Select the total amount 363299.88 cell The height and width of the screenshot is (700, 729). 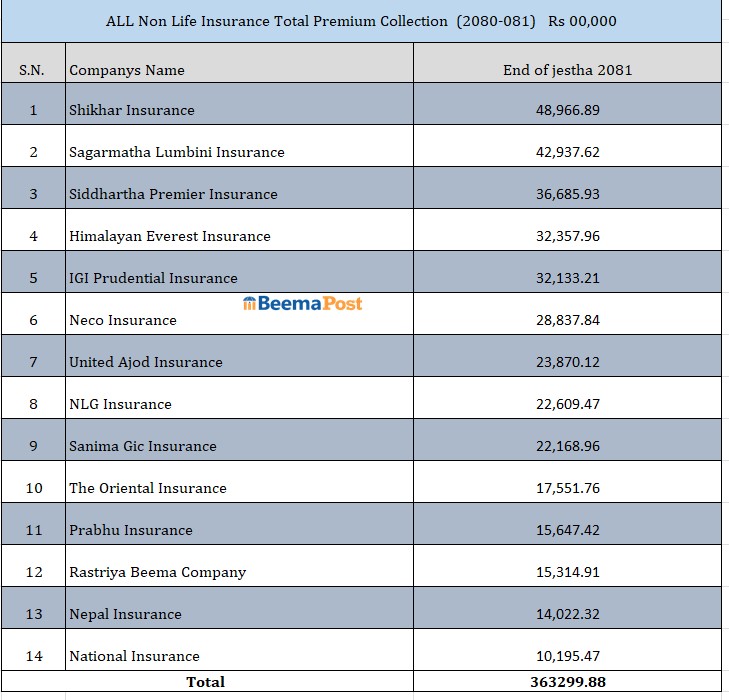pos(567,682)
